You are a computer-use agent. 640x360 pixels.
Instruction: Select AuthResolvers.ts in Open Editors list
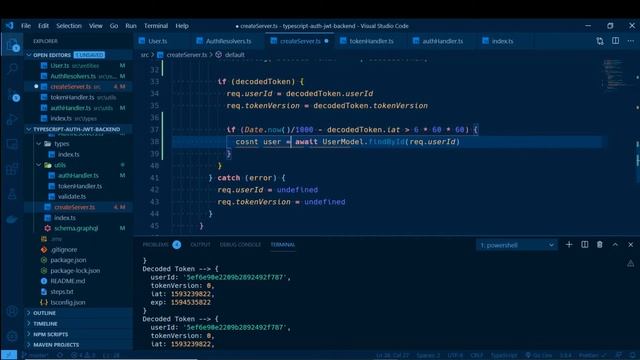[x=78, y=76]
